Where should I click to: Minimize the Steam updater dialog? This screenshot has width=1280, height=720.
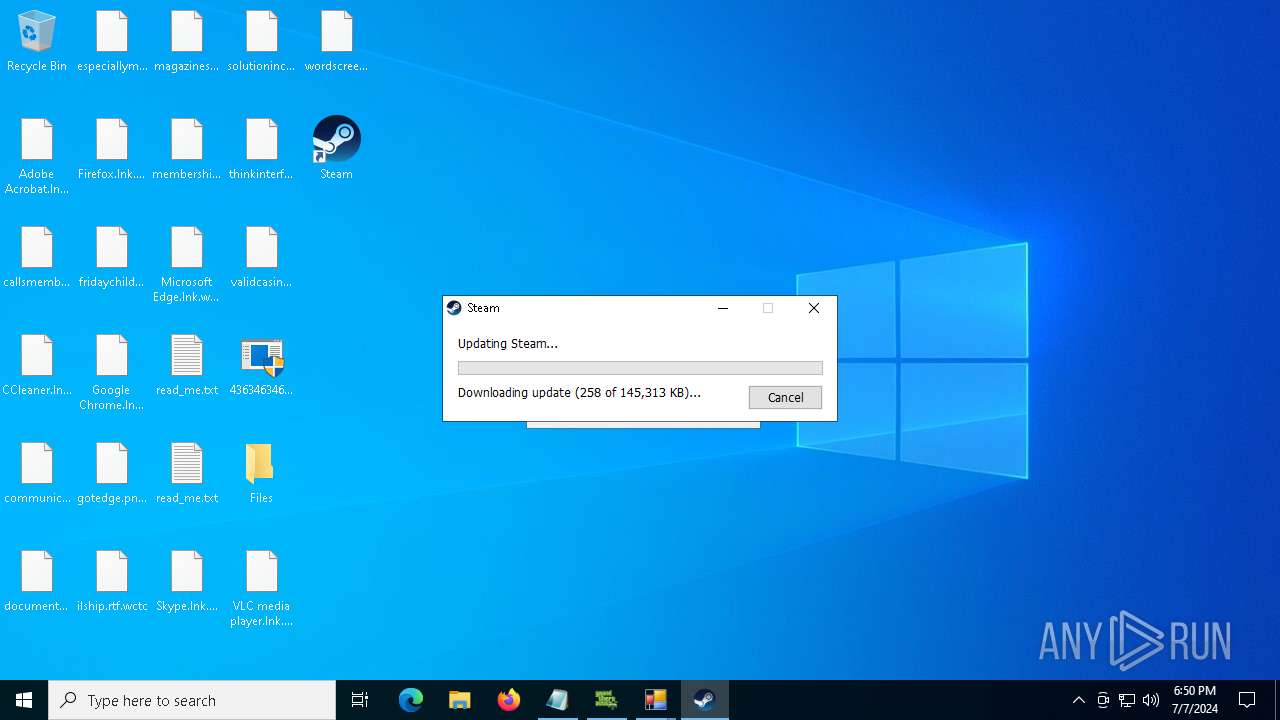pyautogui.click(x=722, y=308)
